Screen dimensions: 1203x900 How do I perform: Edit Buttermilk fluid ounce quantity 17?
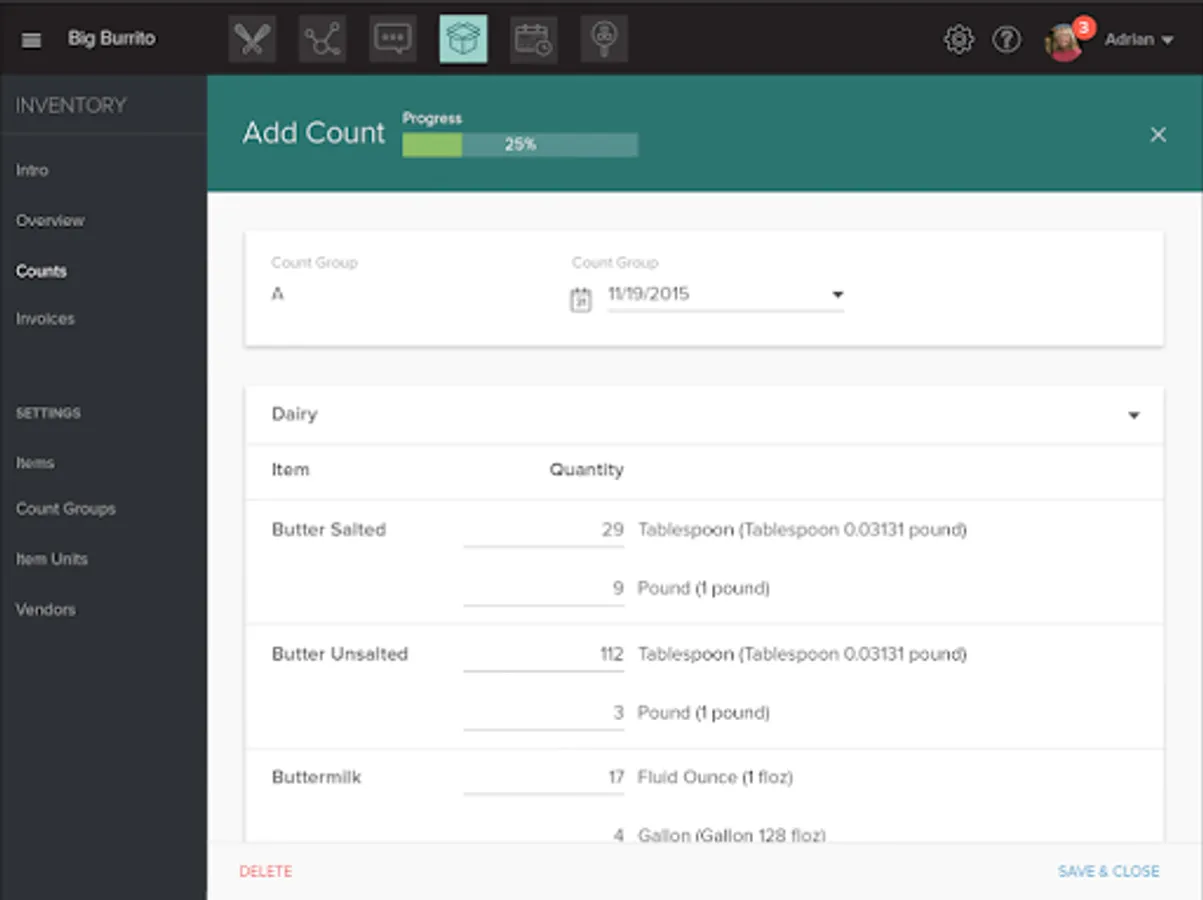point(544,777)
